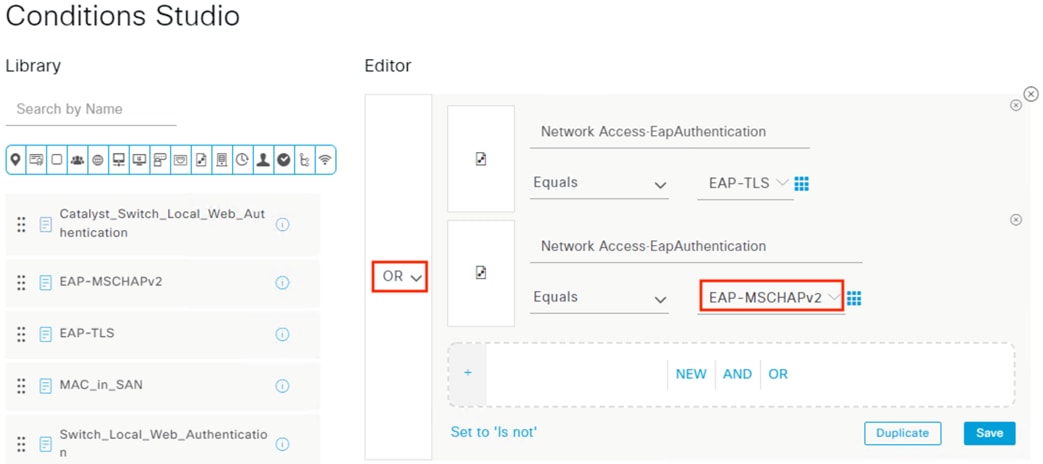Filter library by globe icon

[x=98, y=160]
